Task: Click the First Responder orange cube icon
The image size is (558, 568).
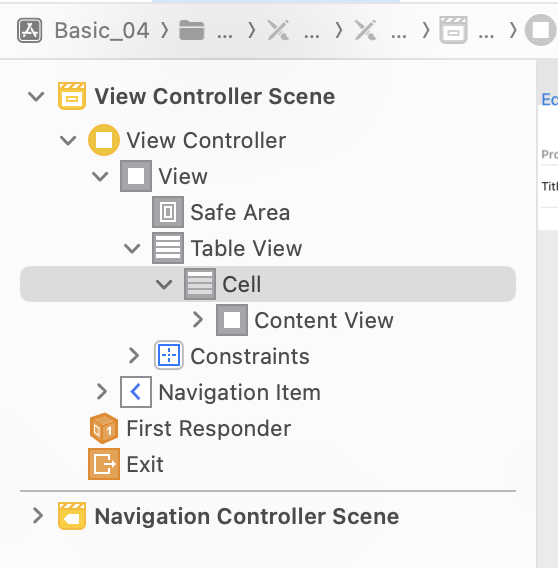Action: [x=104, y=428]
